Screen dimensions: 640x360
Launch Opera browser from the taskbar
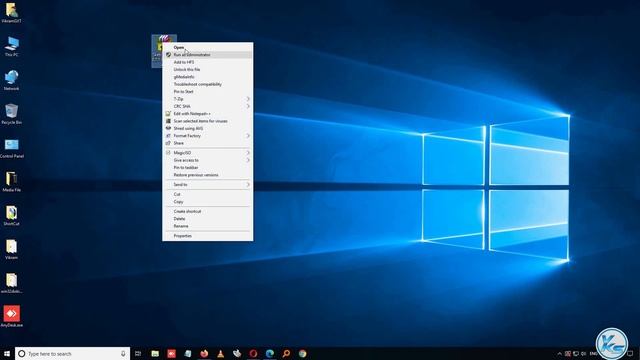tap(253, 353)
